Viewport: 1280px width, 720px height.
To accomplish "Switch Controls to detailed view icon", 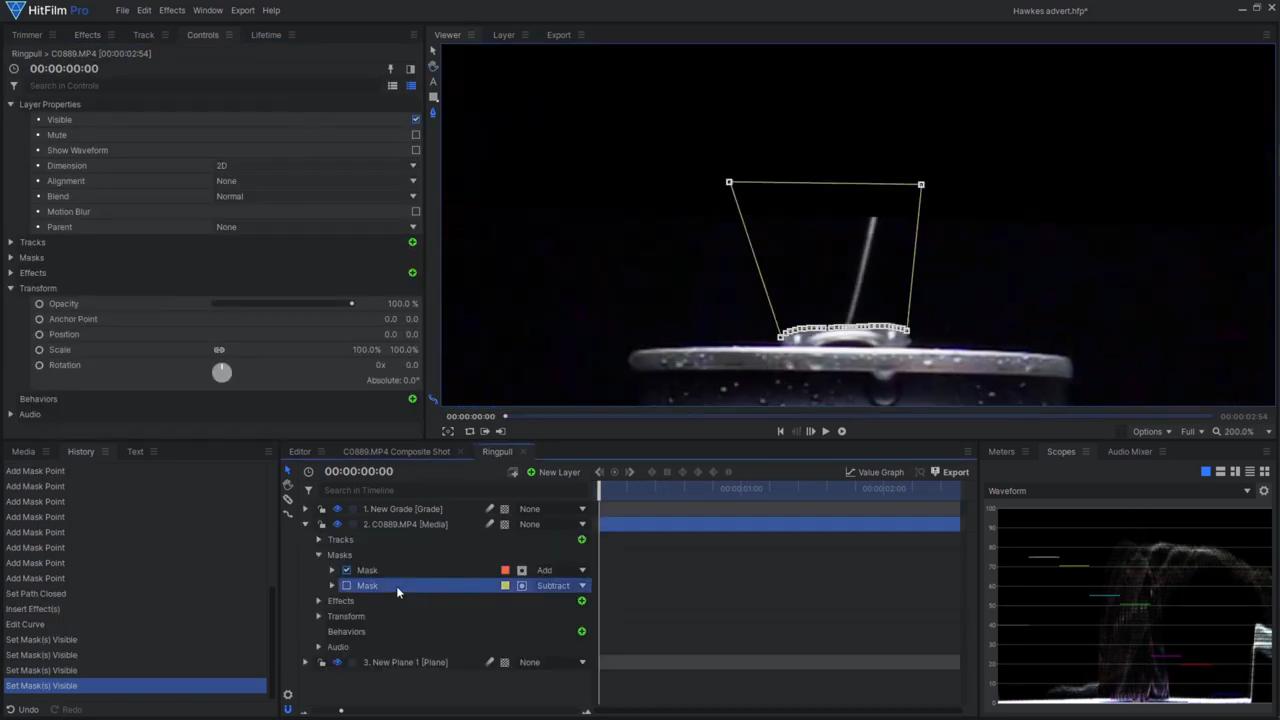I will point(411,86).
